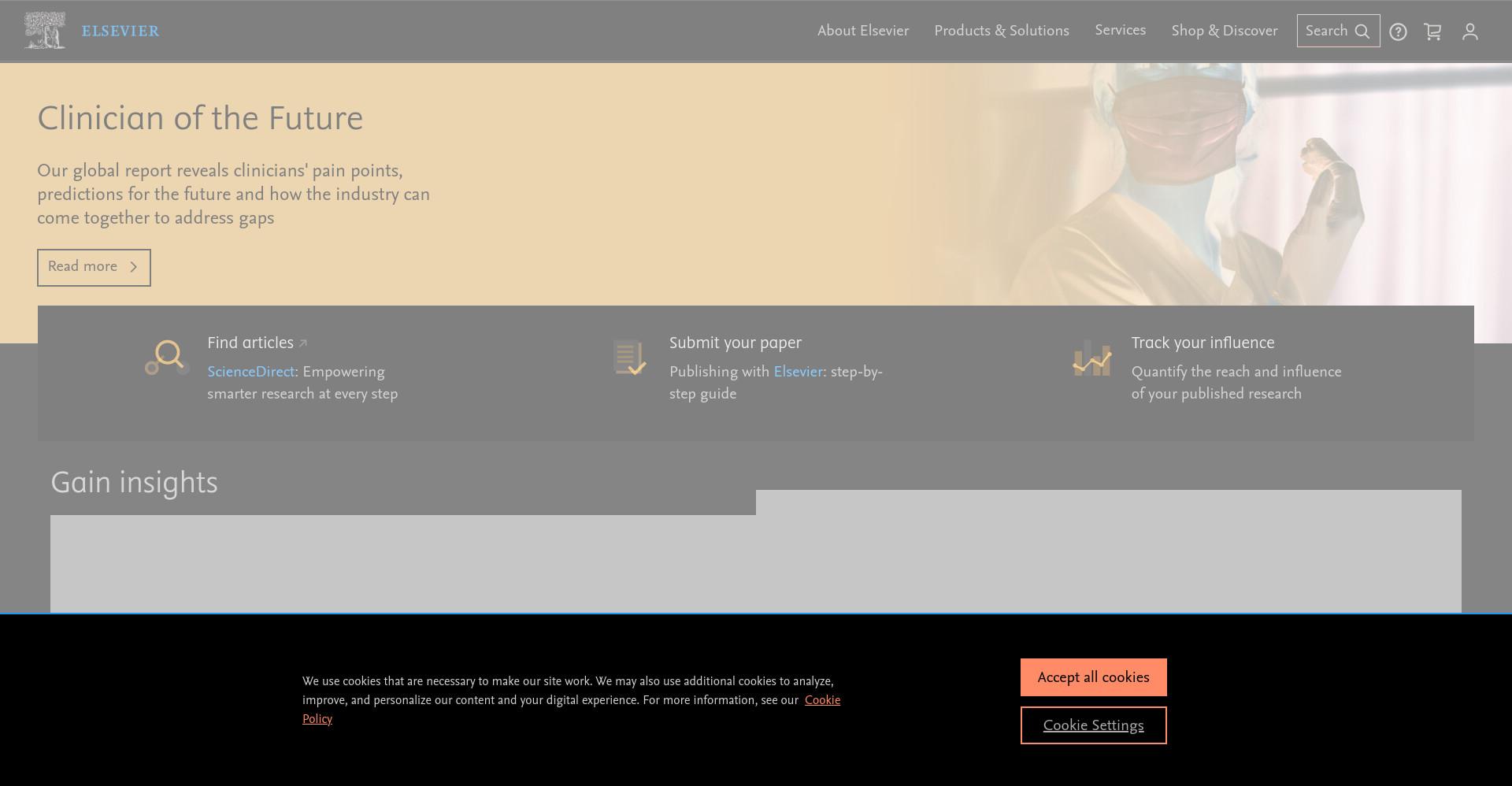Click the chevron arrow in Read more
Image resolution: width=1512 pixels, height=786 pixels.
[x=133, y=267]
